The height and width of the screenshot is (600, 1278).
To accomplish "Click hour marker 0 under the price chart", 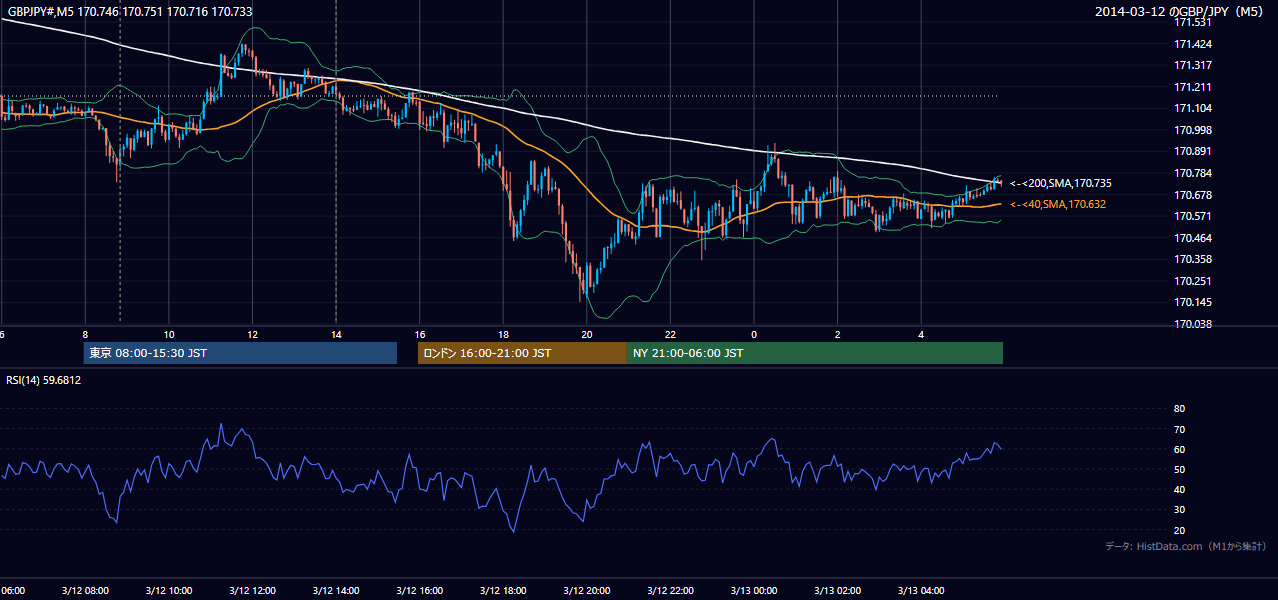I will (x=754, y=334).
